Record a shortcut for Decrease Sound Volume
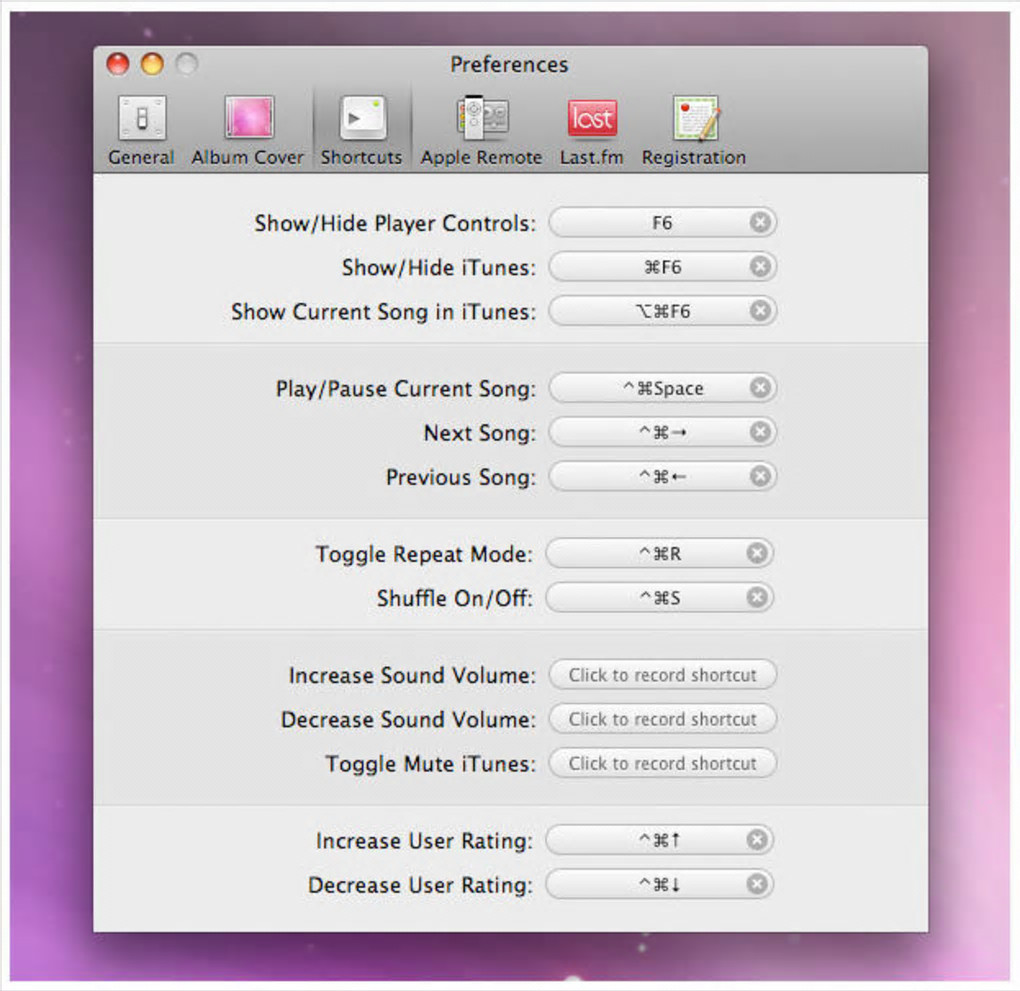 tap(662, 719)
